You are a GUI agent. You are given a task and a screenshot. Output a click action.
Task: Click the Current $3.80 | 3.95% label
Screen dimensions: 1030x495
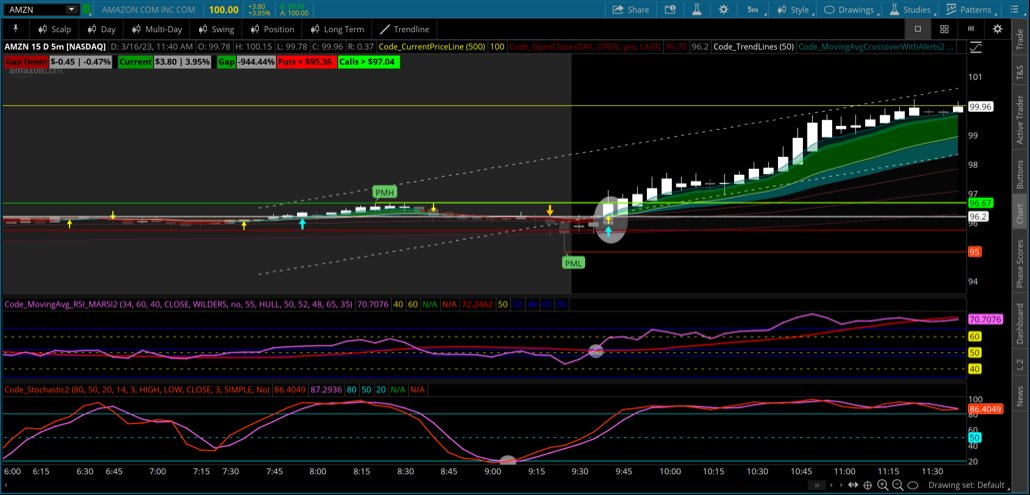165,61
